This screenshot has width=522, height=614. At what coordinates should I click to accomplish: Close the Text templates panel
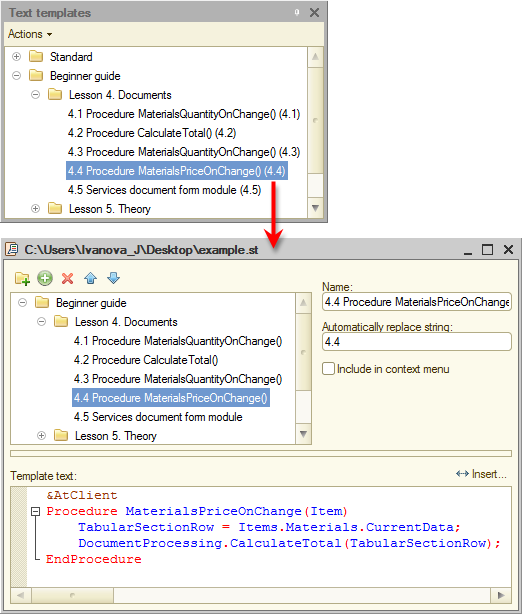314,13
